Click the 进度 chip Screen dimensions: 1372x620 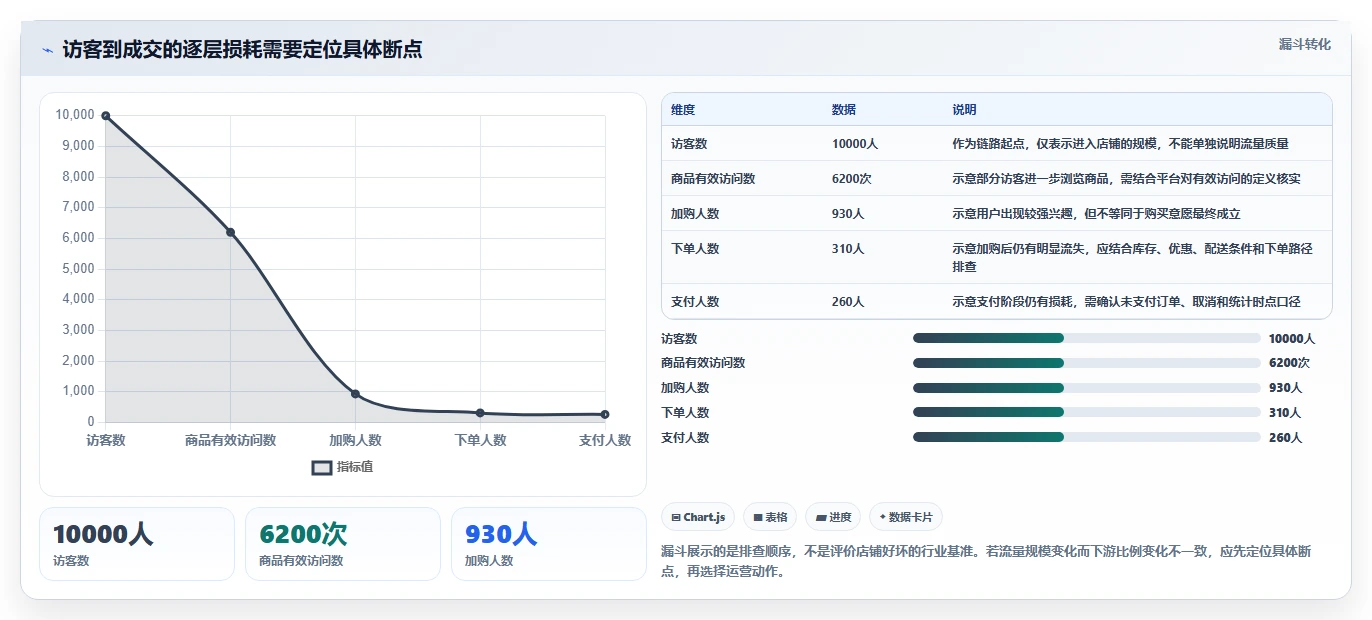[833, 517]
